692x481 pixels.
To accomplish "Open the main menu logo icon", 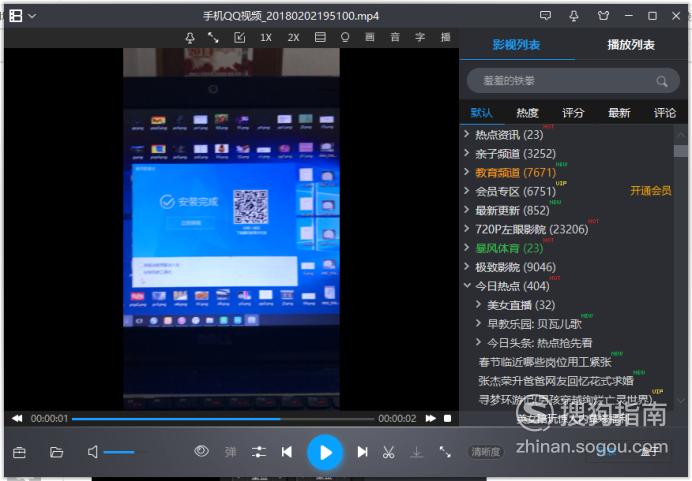I will pos(16,16).
